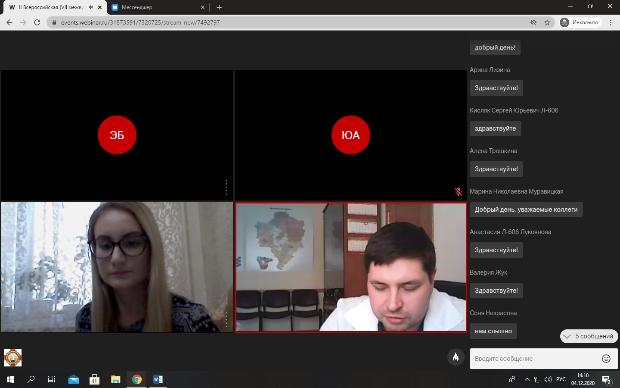
Task: Reload the webinar page
Action: [x=37, y=23]
